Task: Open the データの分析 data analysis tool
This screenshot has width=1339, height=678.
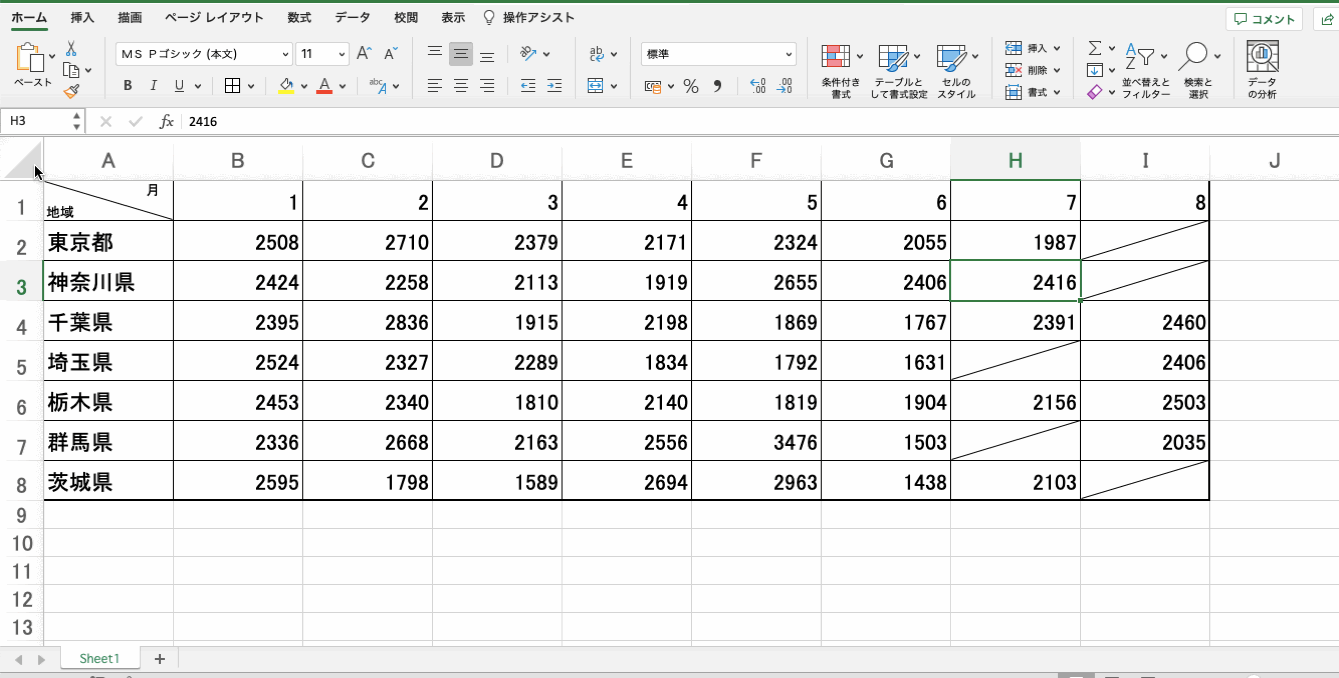Action: tap(1262, 70)
